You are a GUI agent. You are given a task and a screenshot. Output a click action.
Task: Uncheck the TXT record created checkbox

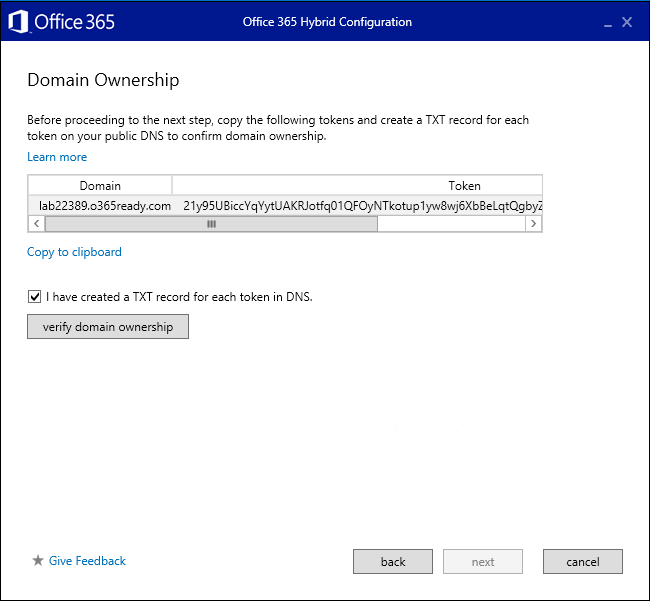(x=34, y=297)
